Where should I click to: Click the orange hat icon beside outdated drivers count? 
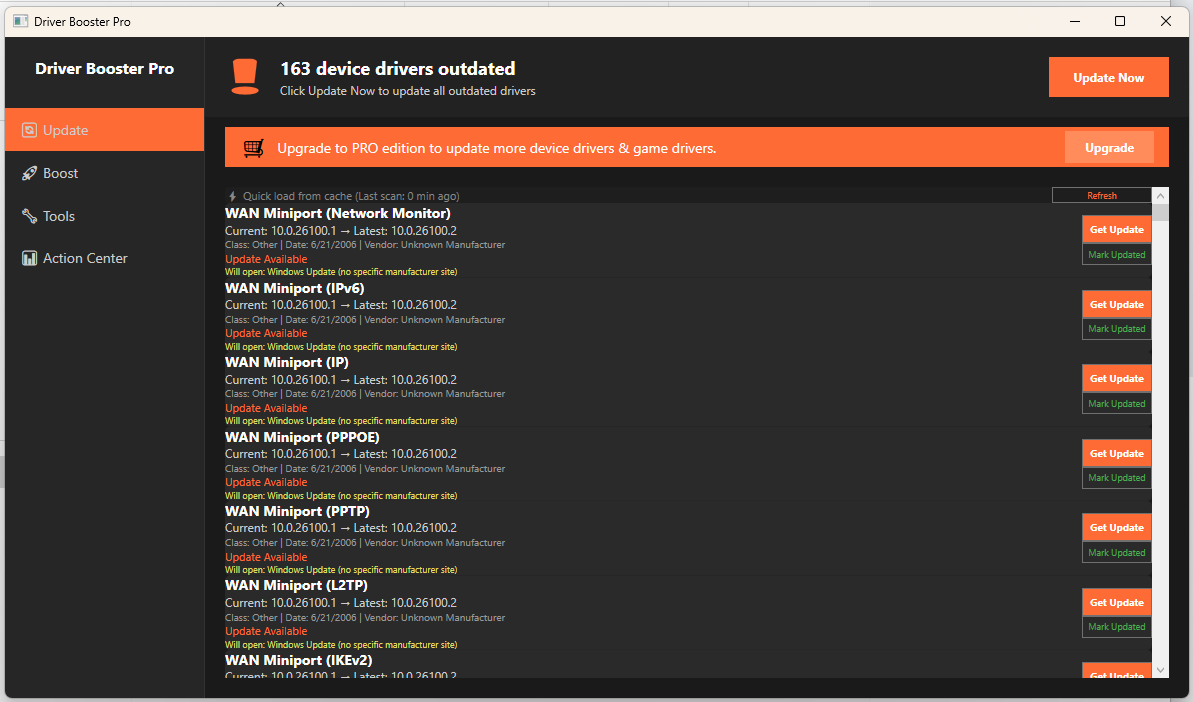point(245,77)
